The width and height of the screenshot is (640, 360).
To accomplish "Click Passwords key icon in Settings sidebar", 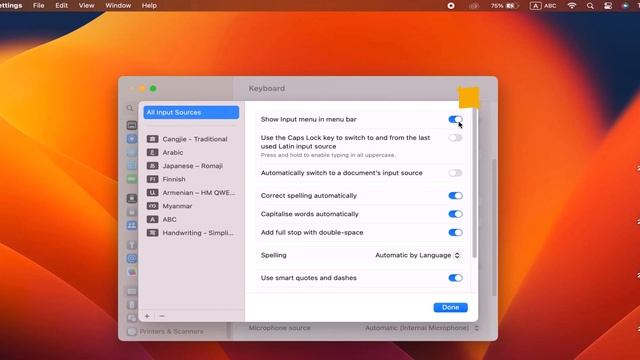I will tap(131, 245).
